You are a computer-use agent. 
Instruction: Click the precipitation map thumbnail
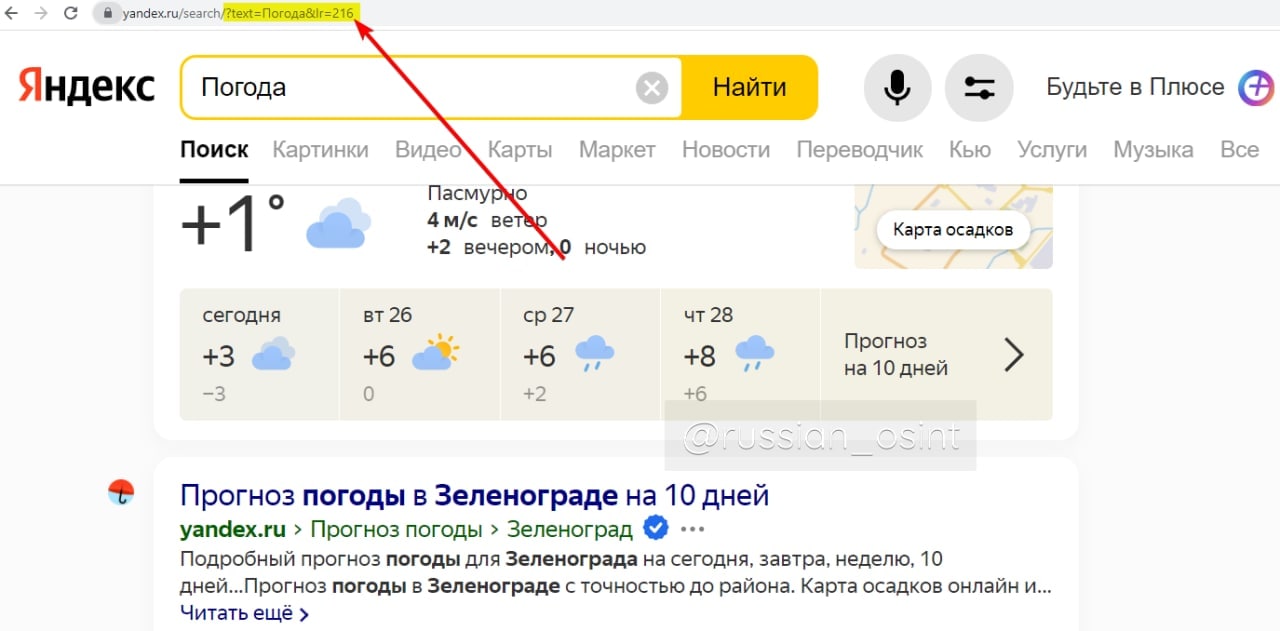[953, 227]
